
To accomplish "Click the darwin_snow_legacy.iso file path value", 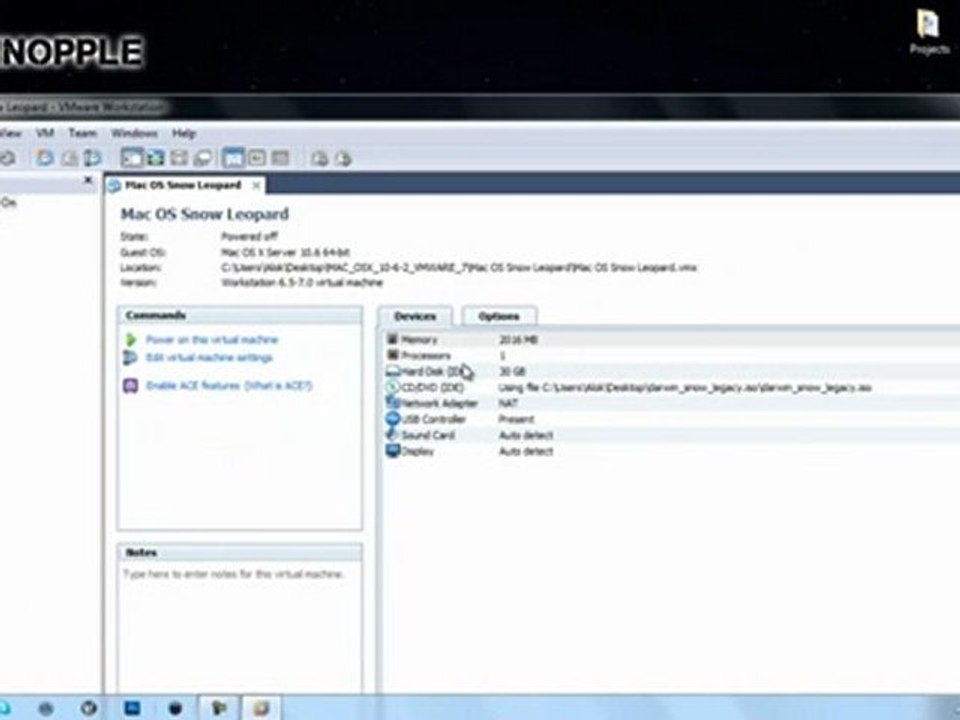I will 685,387.
